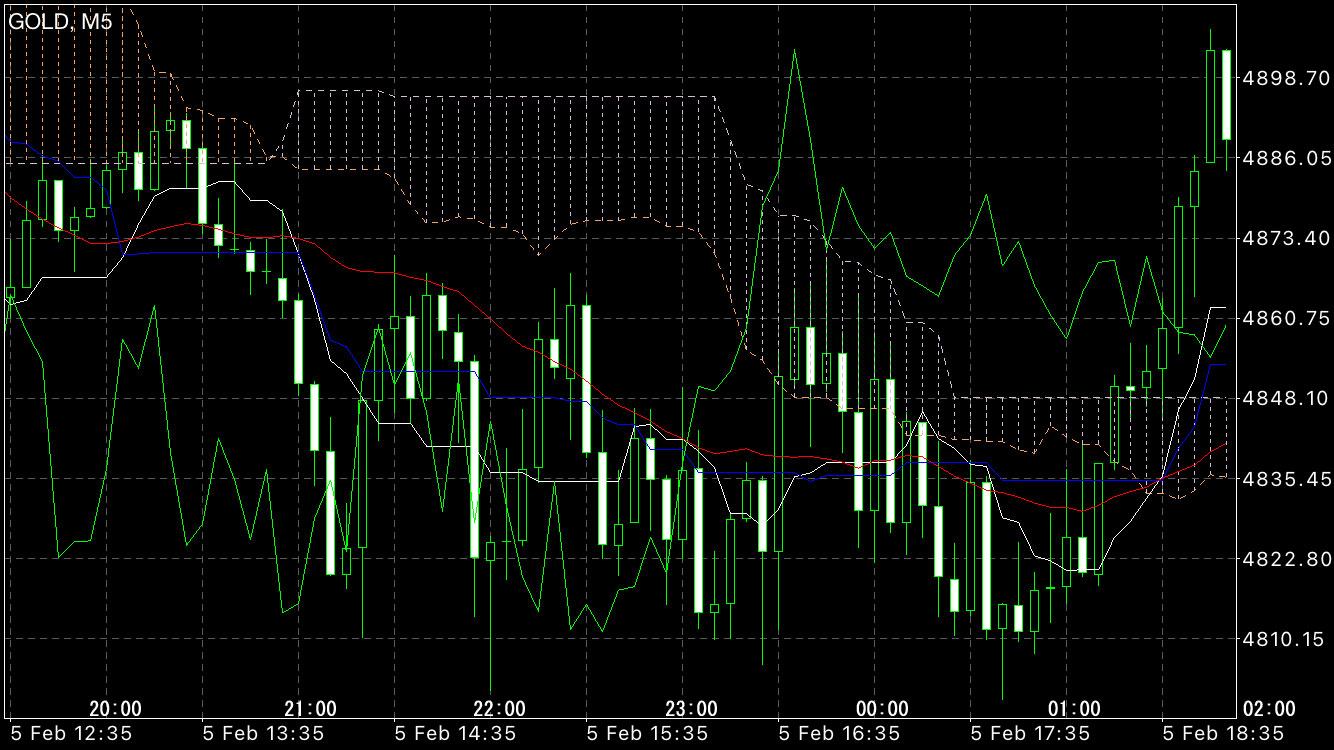Image resolution: width=1334 pixels, height=750 pixels.
Task: Click the 4835.45 price level label
Action: 1283,478
